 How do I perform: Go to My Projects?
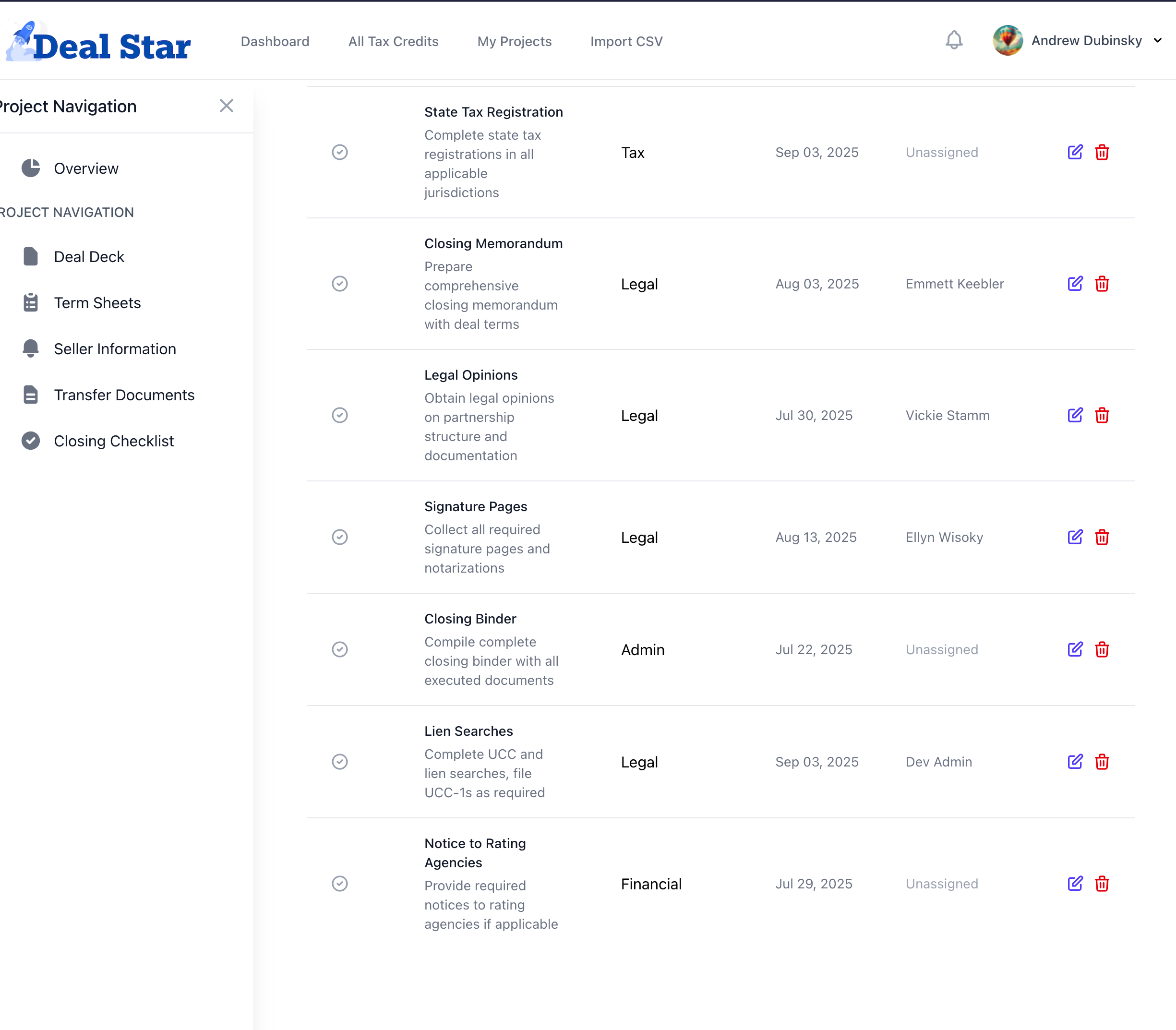click(514, 41)
